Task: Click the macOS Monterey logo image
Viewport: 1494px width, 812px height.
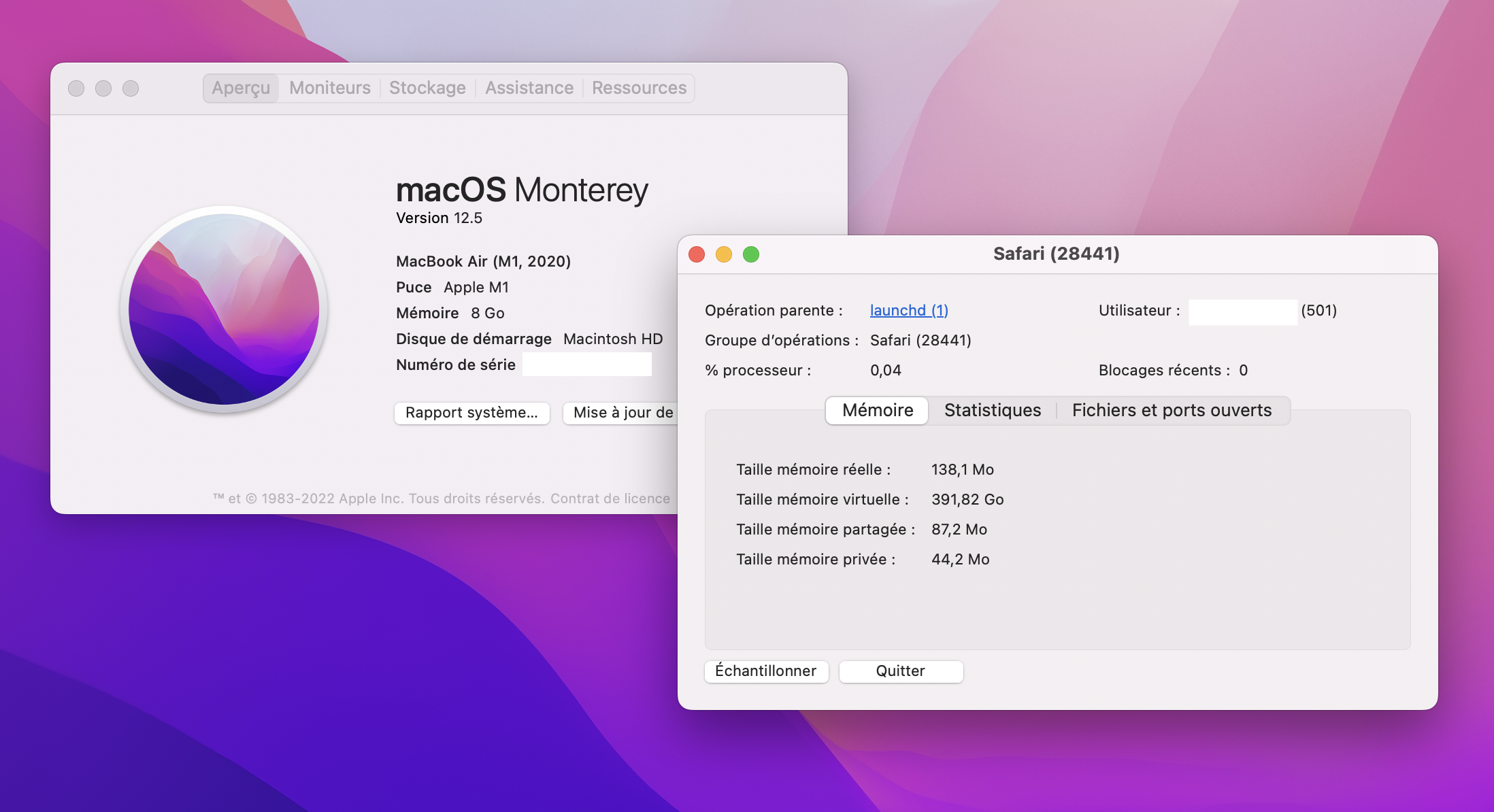Action: pos(224,309)
